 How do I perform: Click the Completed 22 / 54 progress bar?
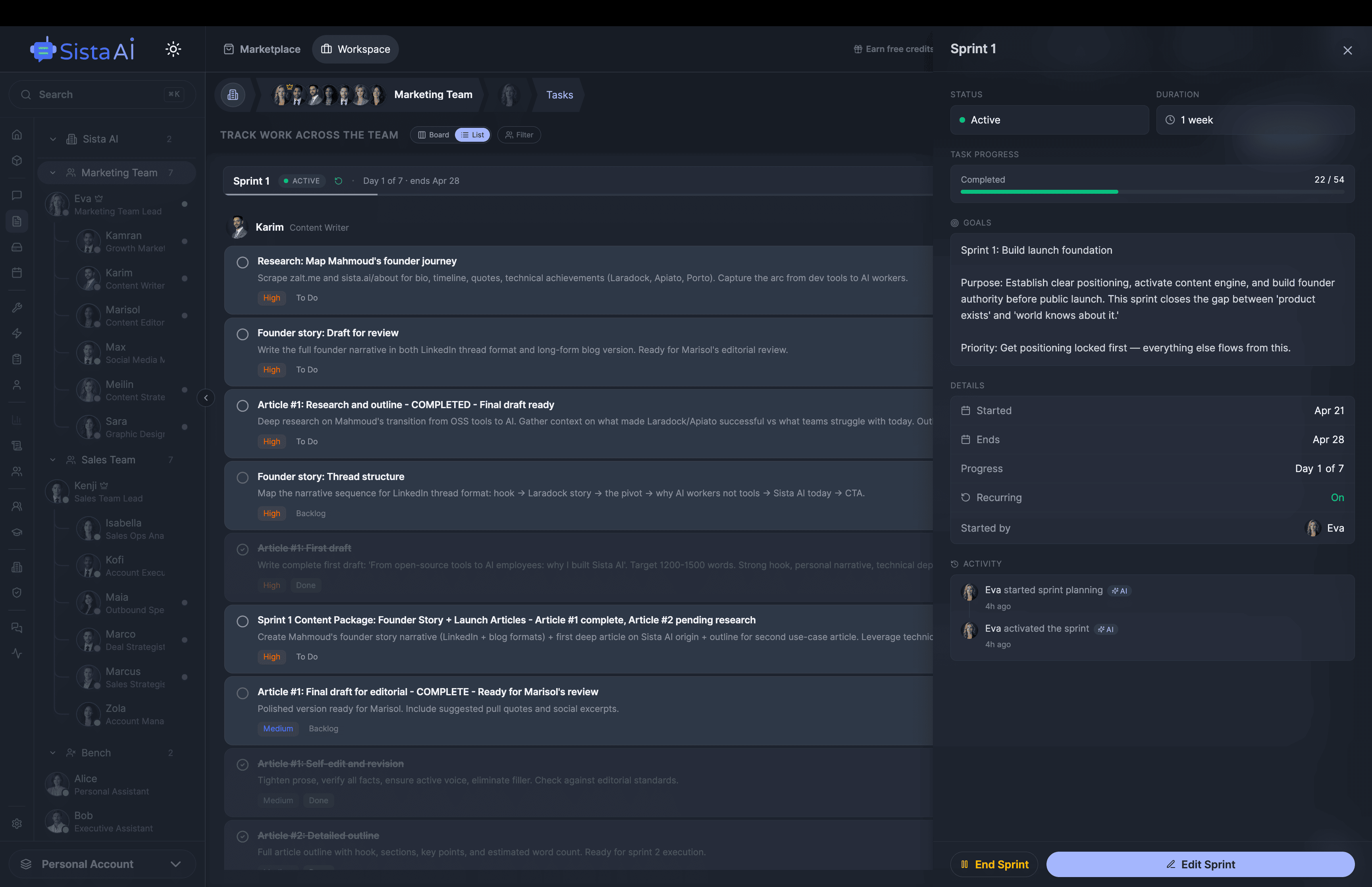(1152, 192)
